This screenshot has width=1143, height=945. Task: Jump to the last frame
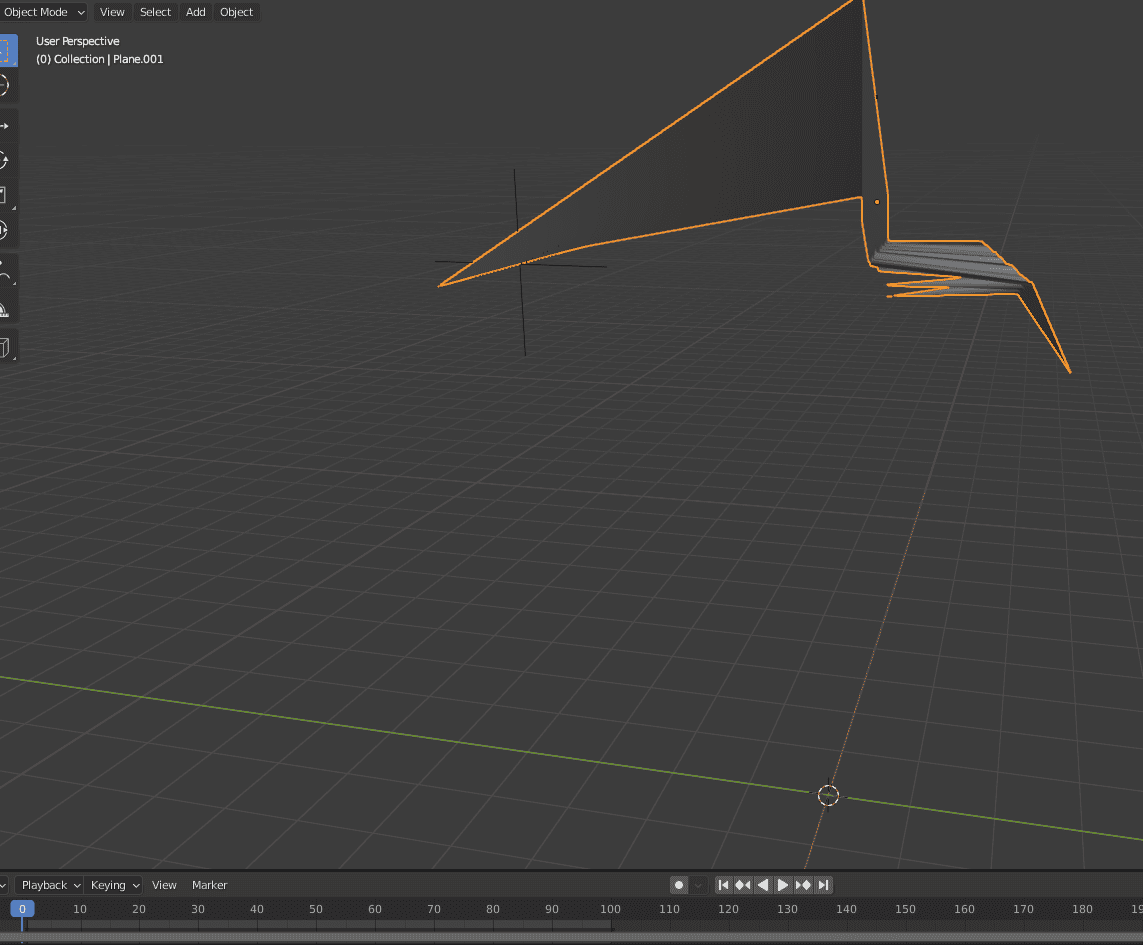coord(823,885)
